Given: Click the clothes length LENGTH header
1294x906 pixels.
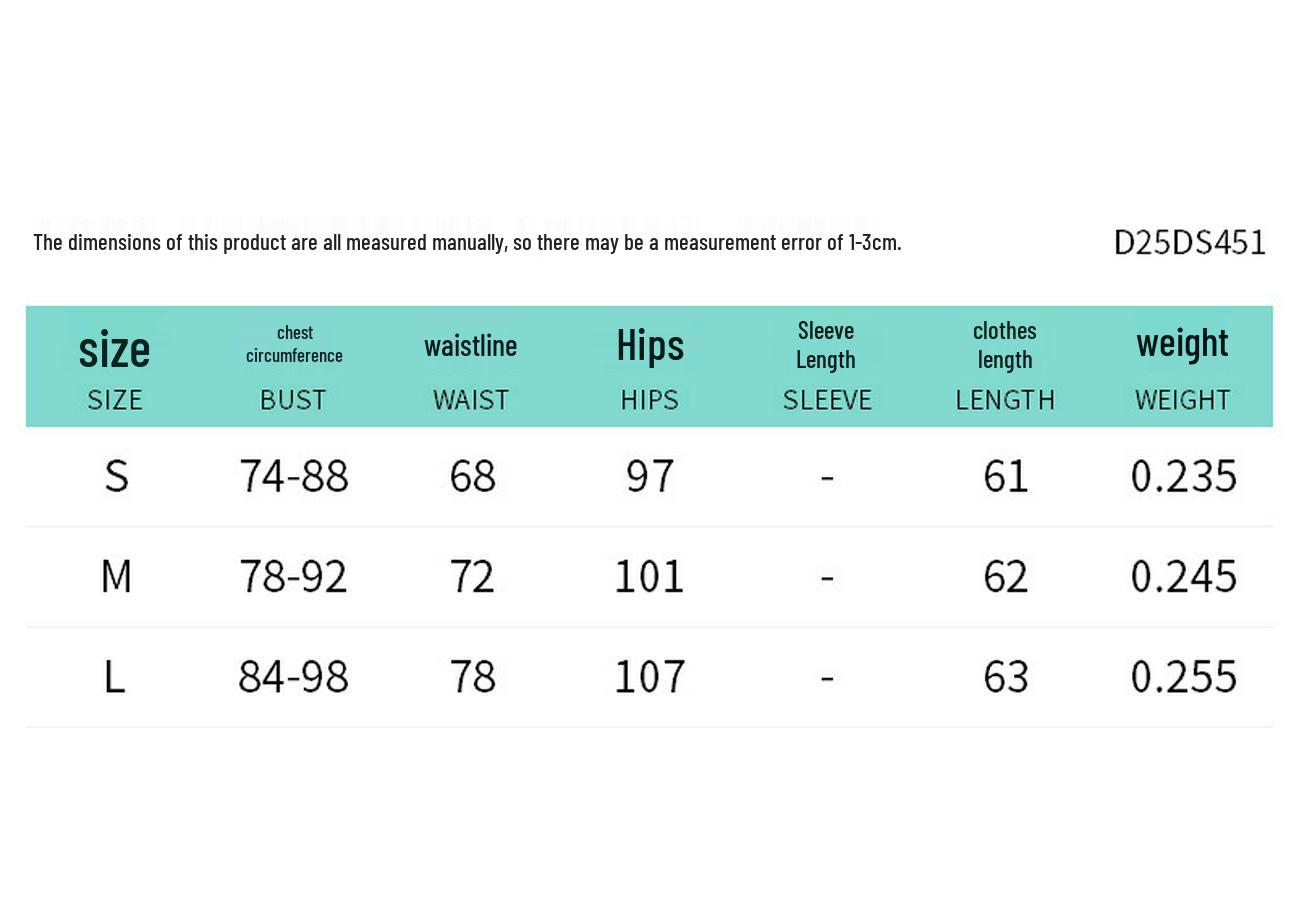Looking at the screenshot, I should tap(1005, 365).
